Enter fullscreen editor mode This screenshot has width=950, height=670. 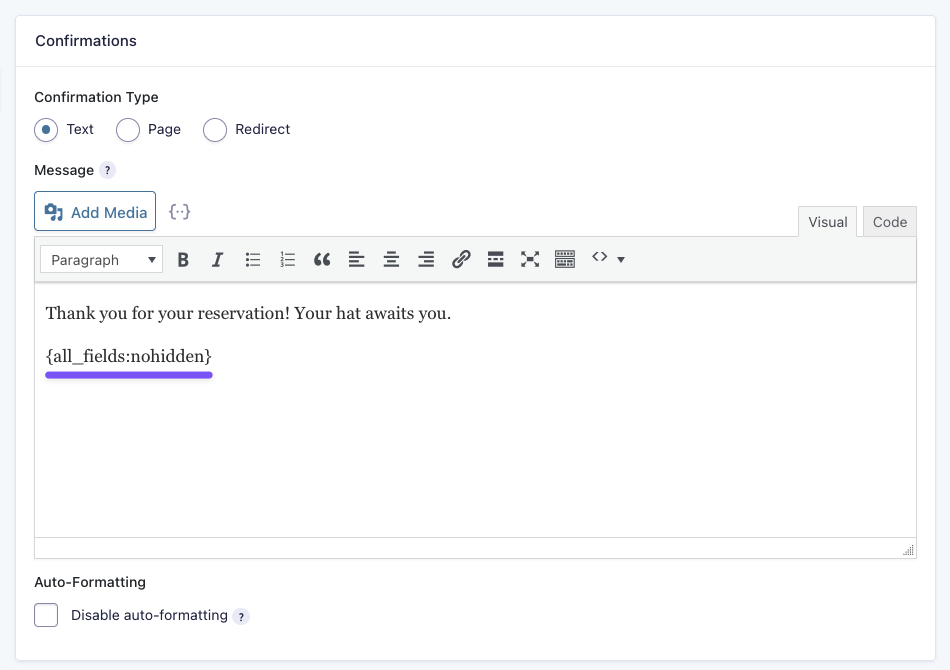click(530, 260)
